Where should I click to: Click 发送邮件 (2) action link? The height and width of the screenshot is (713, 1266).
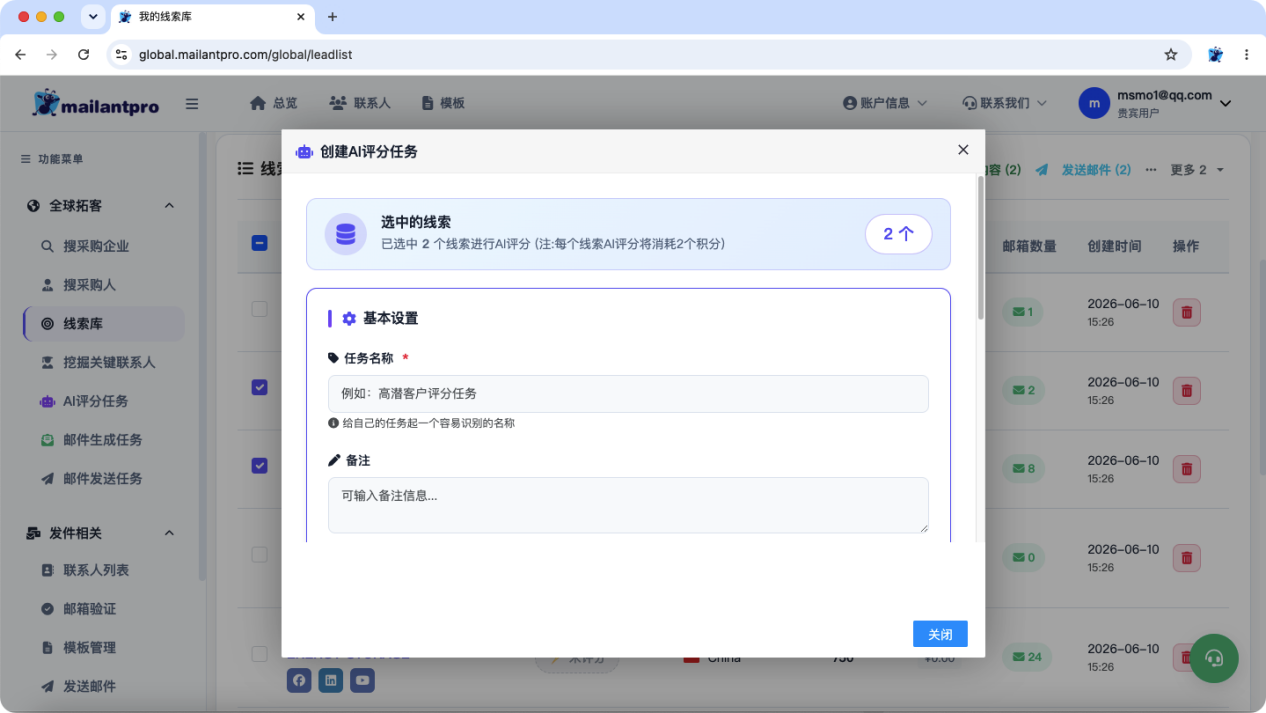(1084, 170)
